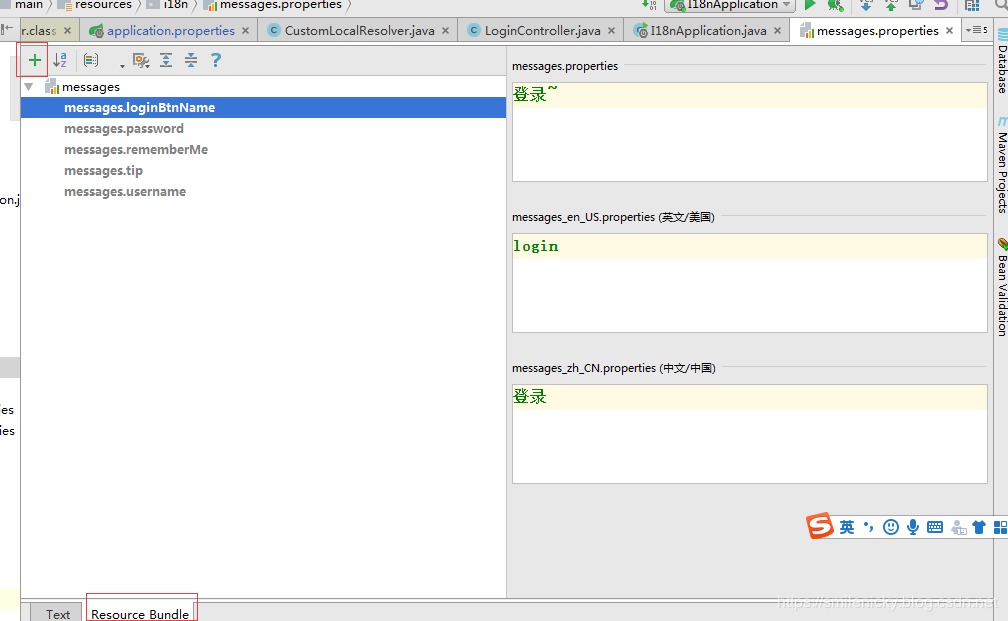The image size is (1008, 621).
Task: Click the build project icon
Action: [649, 5]
